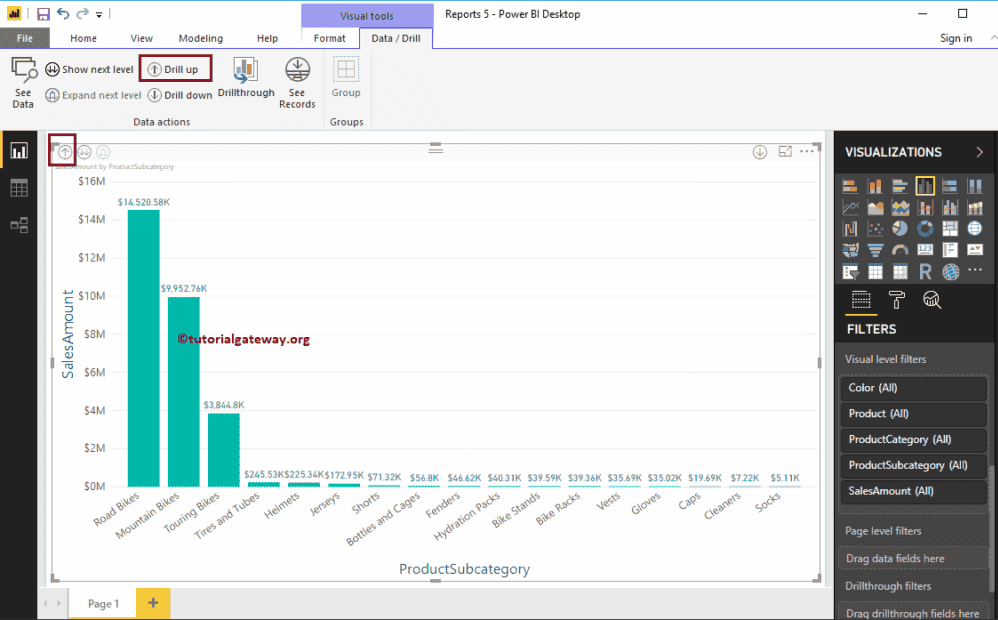Select the donut chart visualization
The image size is (998, 620).
click(925, 229)
